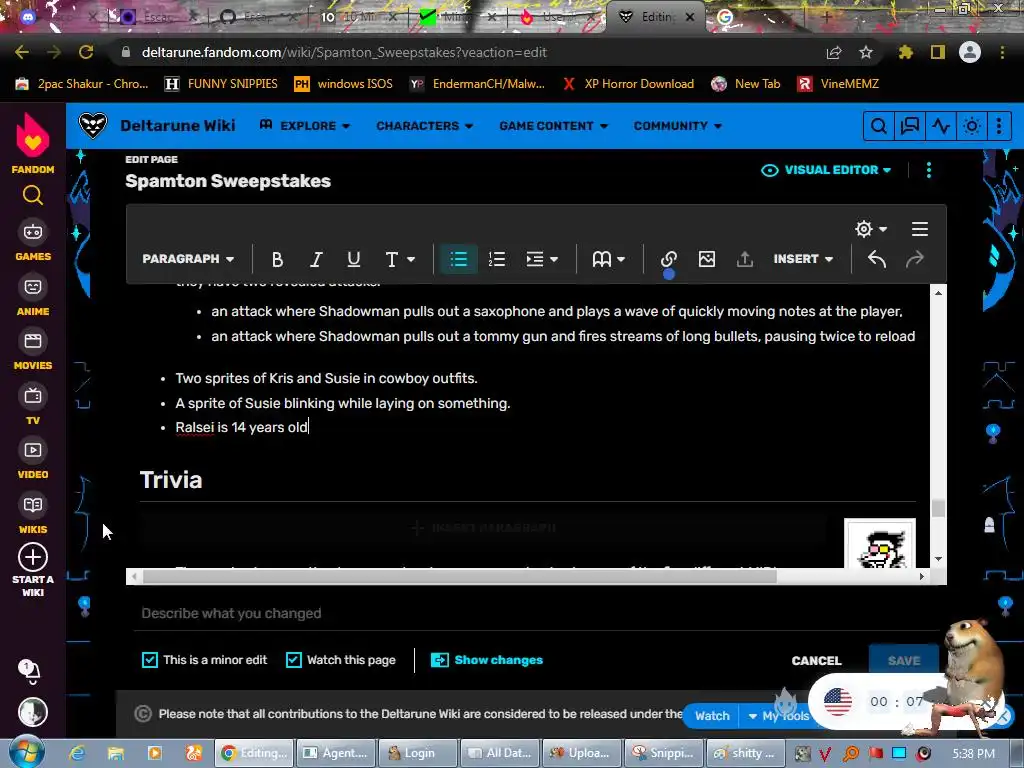Image resolution: width=1024 pixels, height=768 pixels.
Task: Open GAMES in Fandom sidebar
Action: pyautogui.click(x=33, y=242)
